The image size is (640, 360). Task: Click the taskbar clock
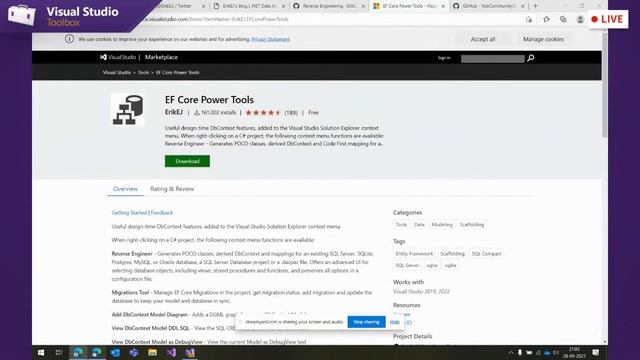pos(574,353)
